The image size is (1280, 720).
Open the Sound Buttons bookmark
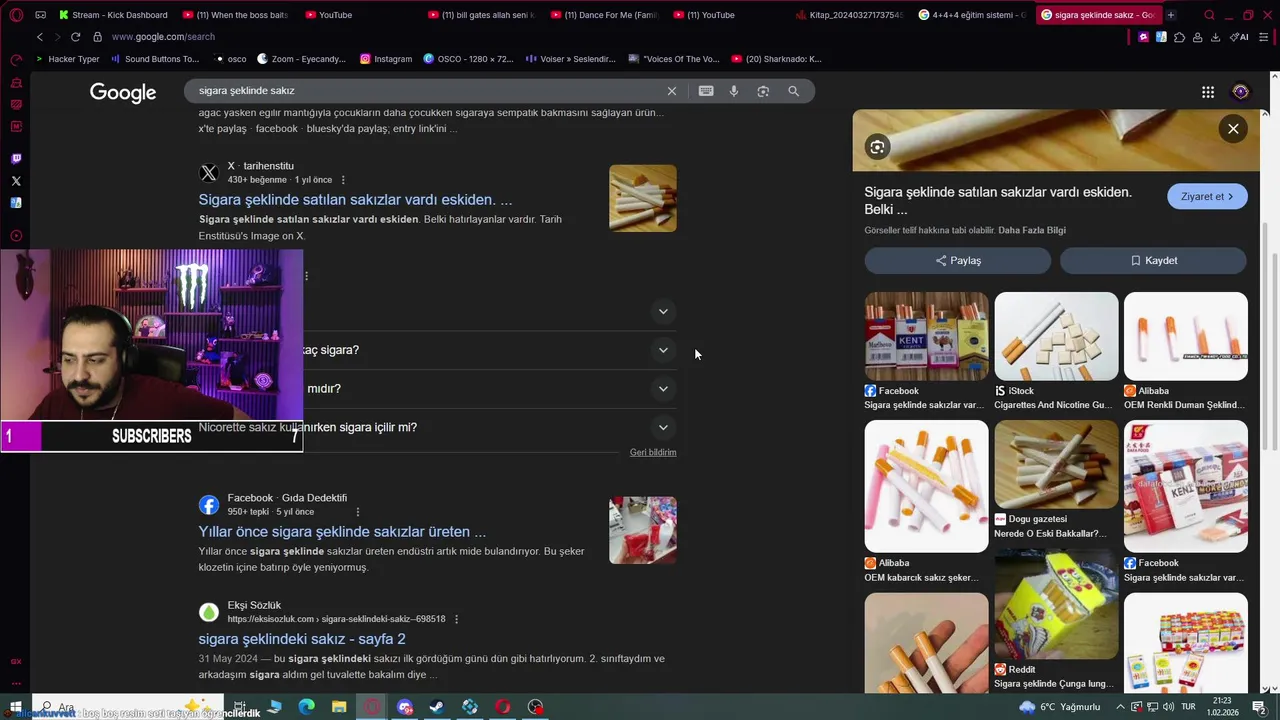point(155,59)
